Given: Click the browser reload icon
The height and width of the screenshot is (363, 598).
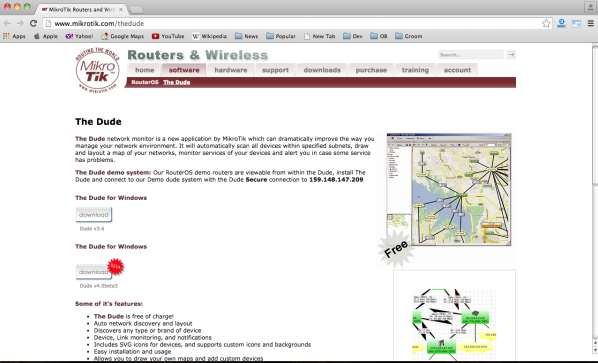Looking at the screenshot, I should click(x=33, y=23).
